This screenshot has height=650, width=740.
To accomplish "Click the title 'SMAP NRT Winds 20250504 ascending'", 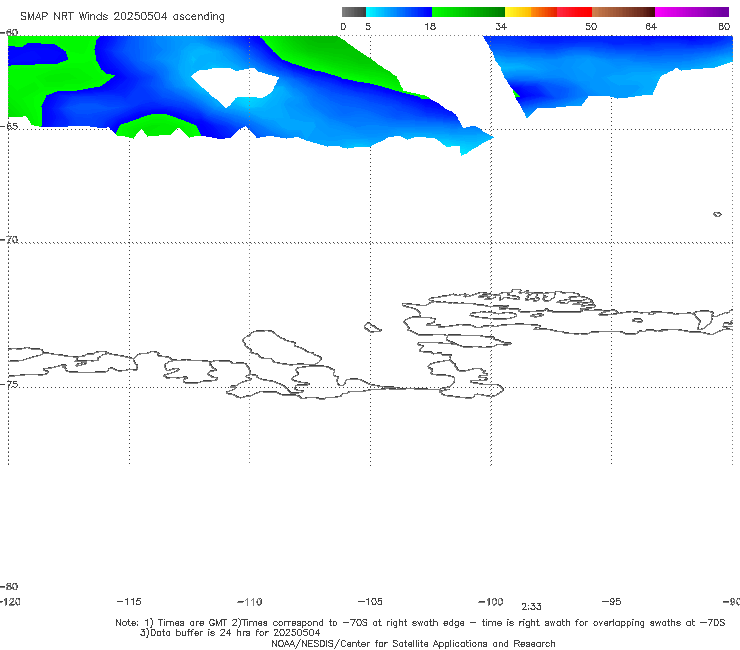I will [x=122, y=17].
